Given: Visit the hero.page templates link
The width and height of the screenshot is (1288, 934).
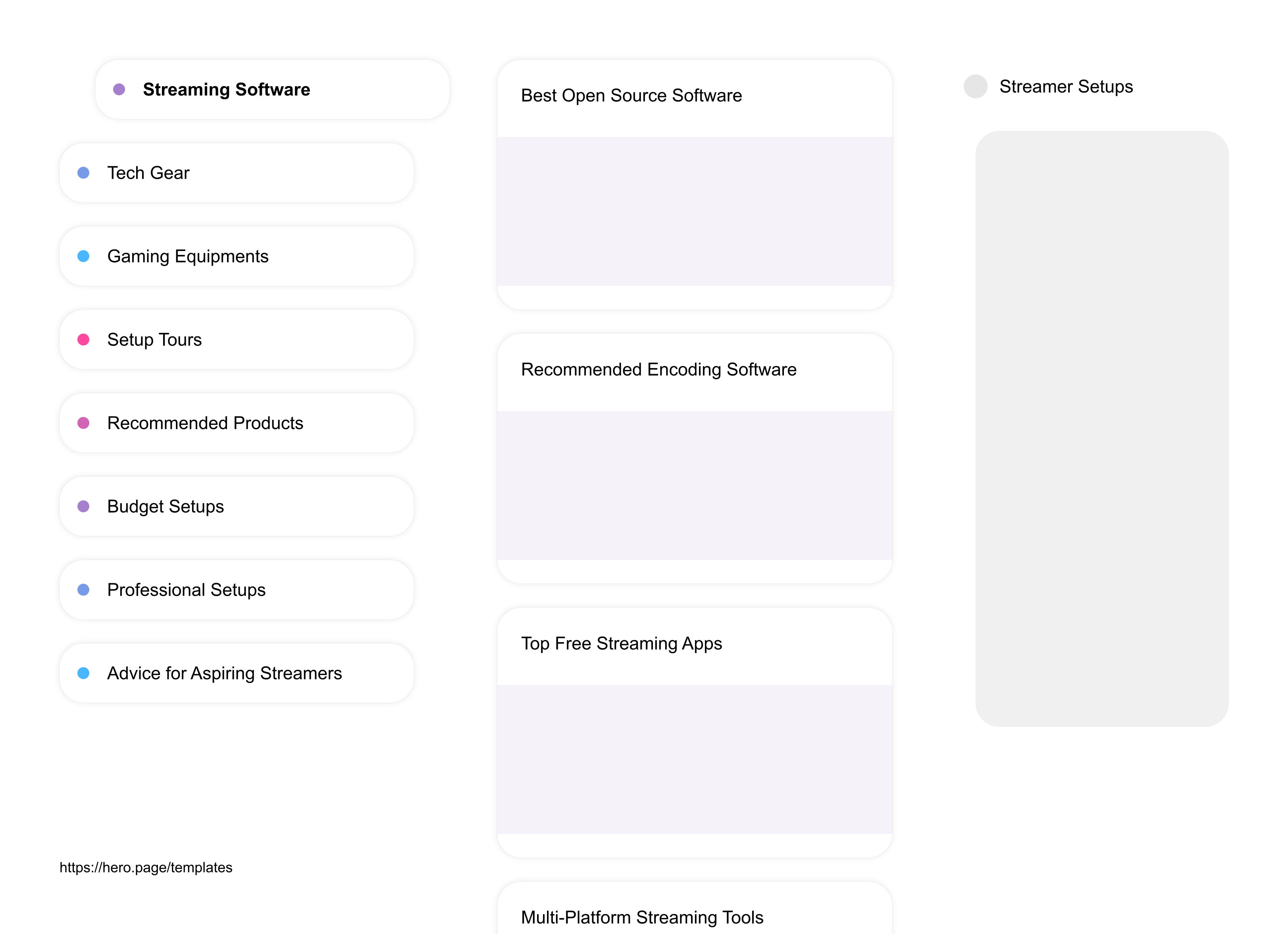Looking at the screenshot, I should (x=146, y=868).
